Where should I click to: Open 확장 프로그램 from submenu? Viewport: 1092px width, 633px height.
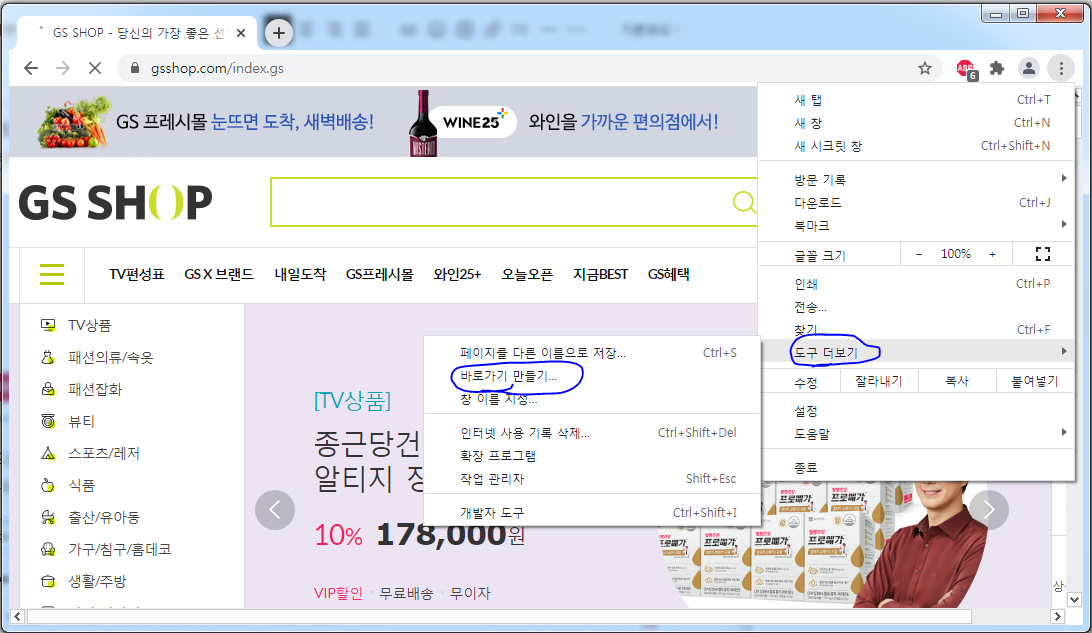pyautogui.click(x=591, y=455)
